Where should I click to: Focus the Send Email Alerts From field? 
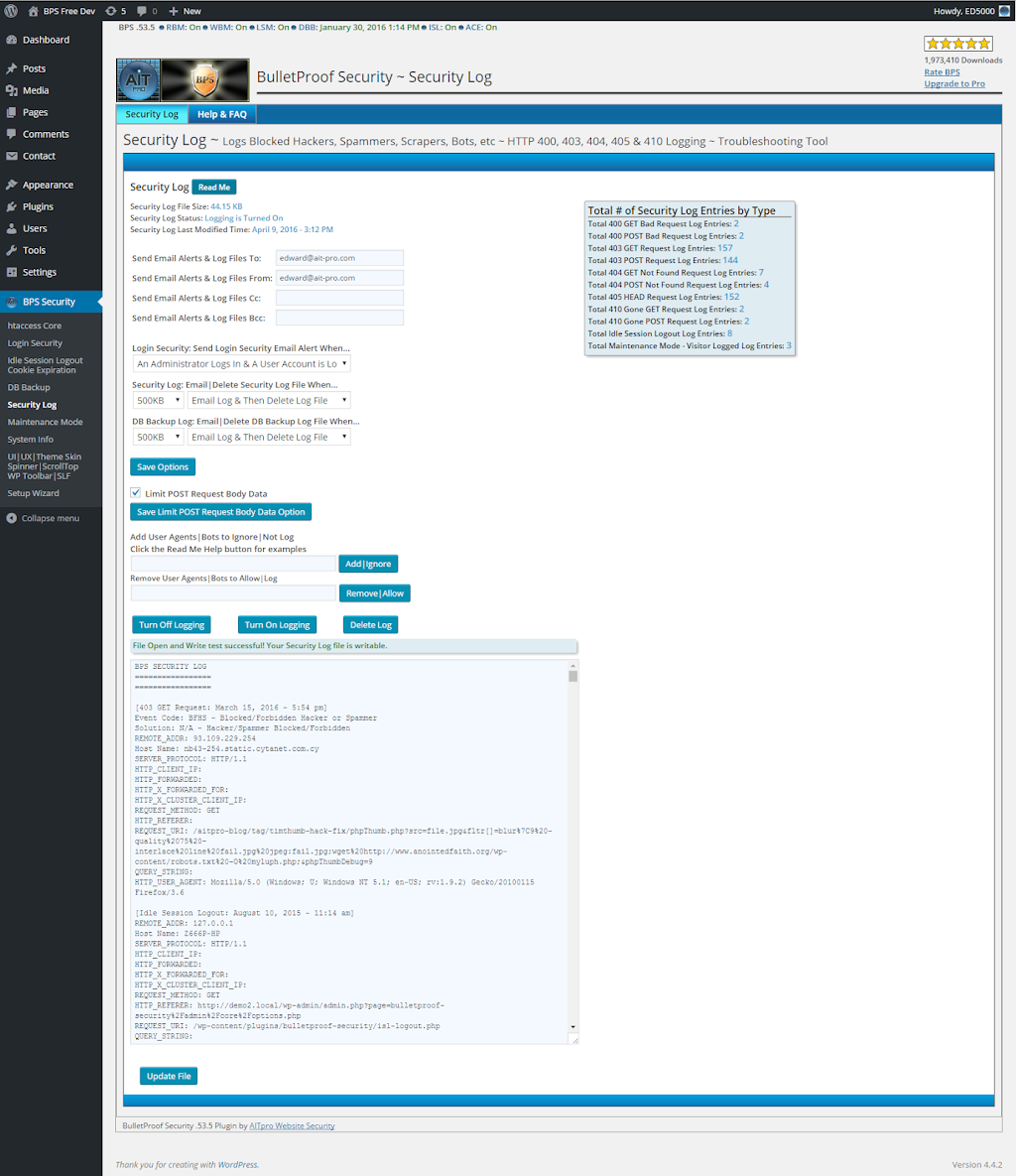[339, 278]
